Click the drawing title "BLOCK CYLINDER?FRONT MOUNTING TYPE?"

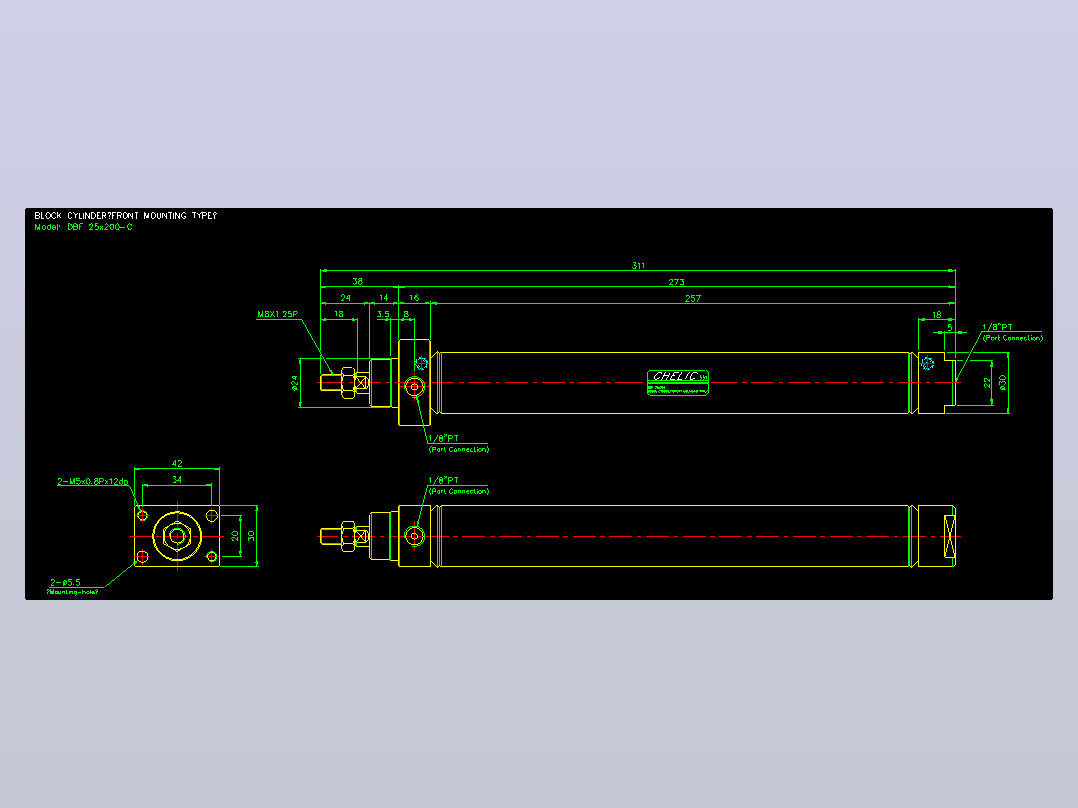(x=126, y=215)
